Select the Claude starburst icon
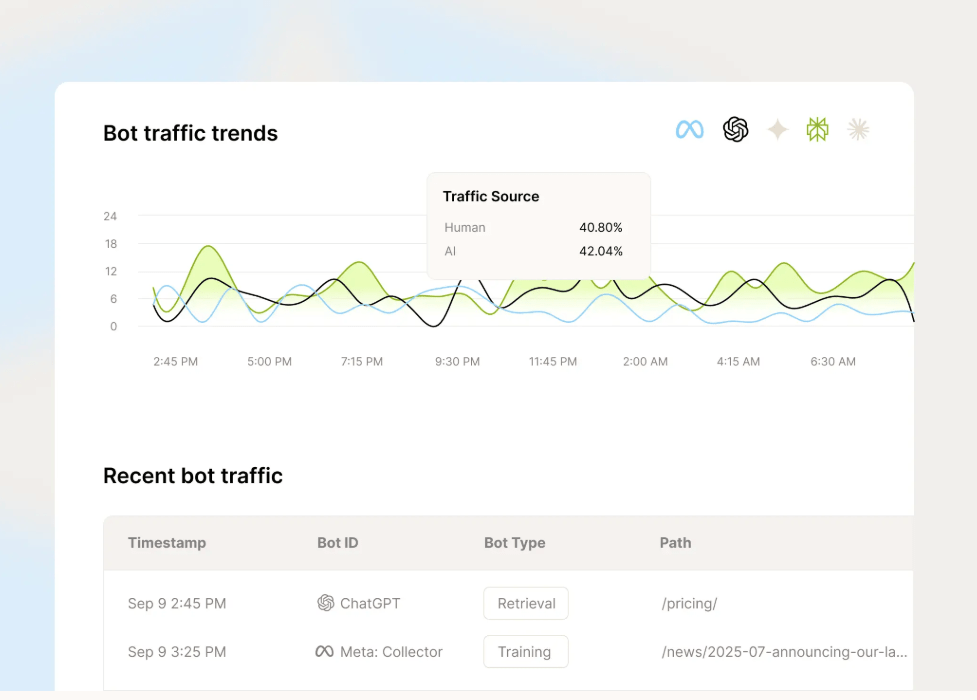Screen dimensions: 977x700 pyautogui.click(x=858, y=129)
